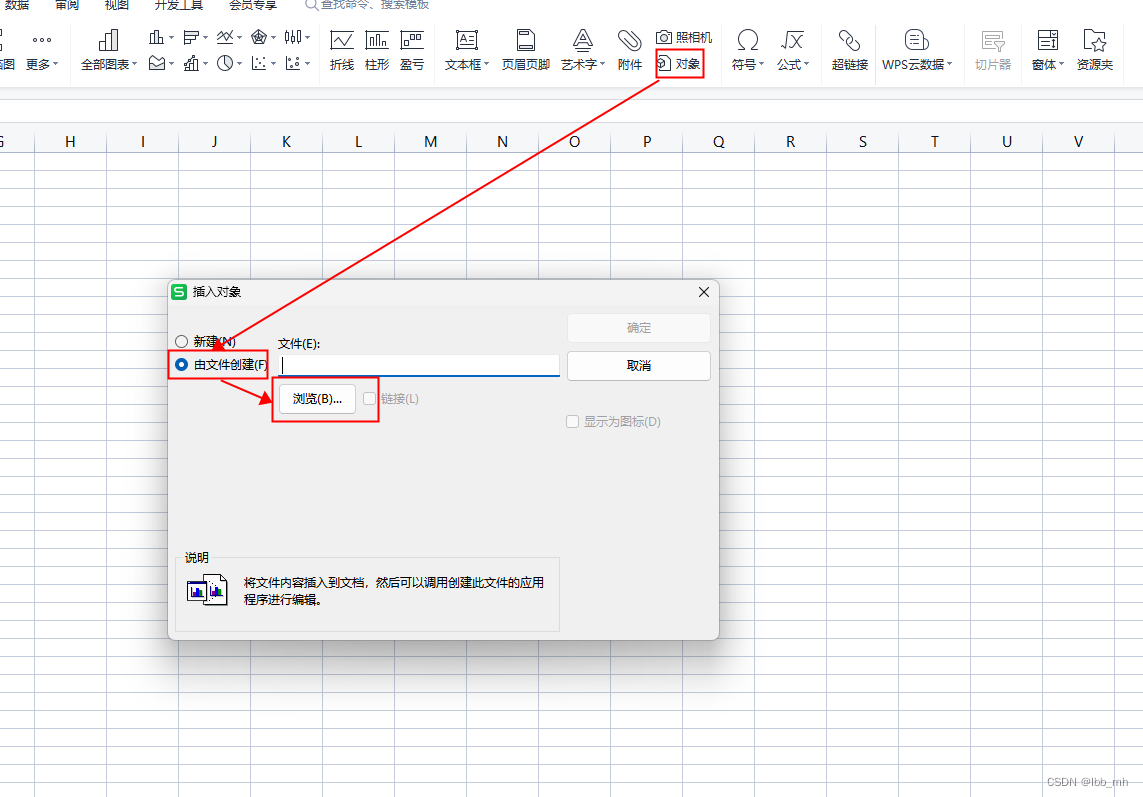Expand the 符号 dropdown arrow

tap(762, 64)
